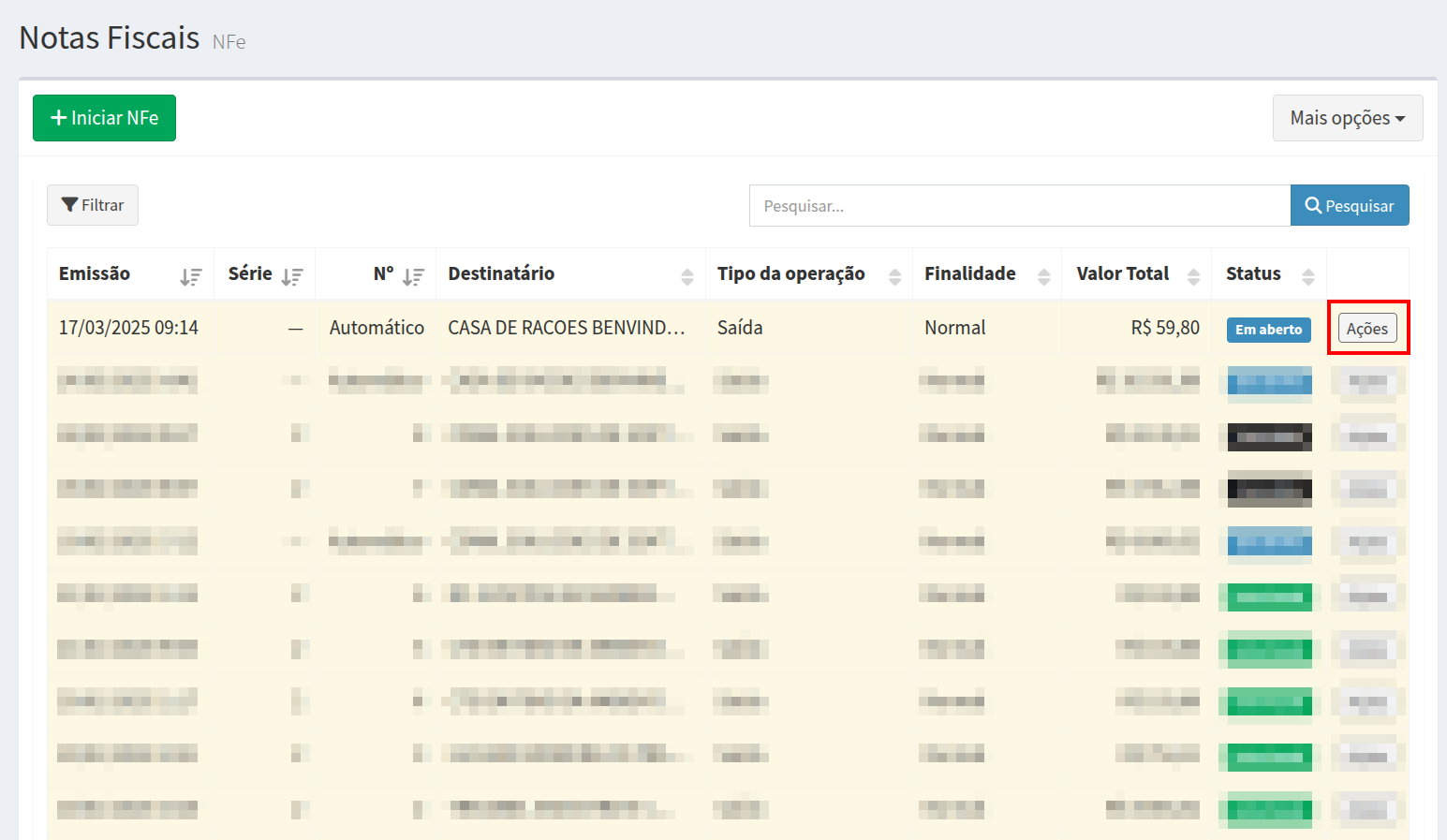Screen dimensions: 1447x840
Task: Click the Em aberto status badge
Action: 1268,330
